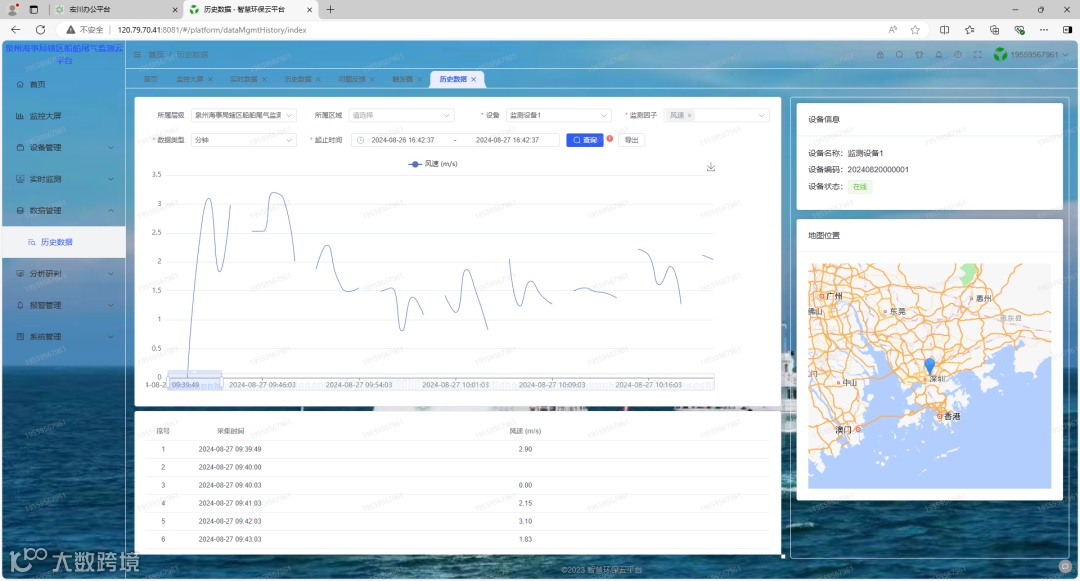Click the end date 2024-08-27 16:42:37
The width and height of the screenshot is (1080, 581).
[507, 140]
